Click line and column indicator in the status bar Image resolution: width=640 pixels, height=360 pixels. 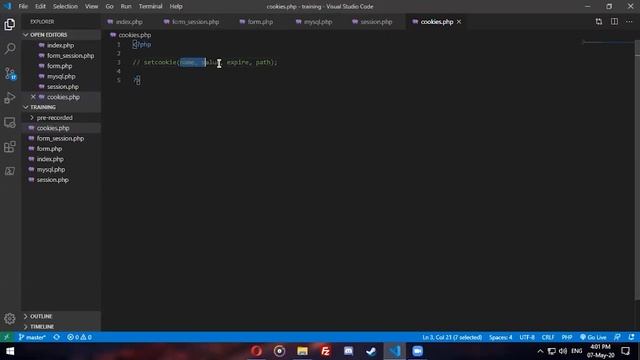452,337
